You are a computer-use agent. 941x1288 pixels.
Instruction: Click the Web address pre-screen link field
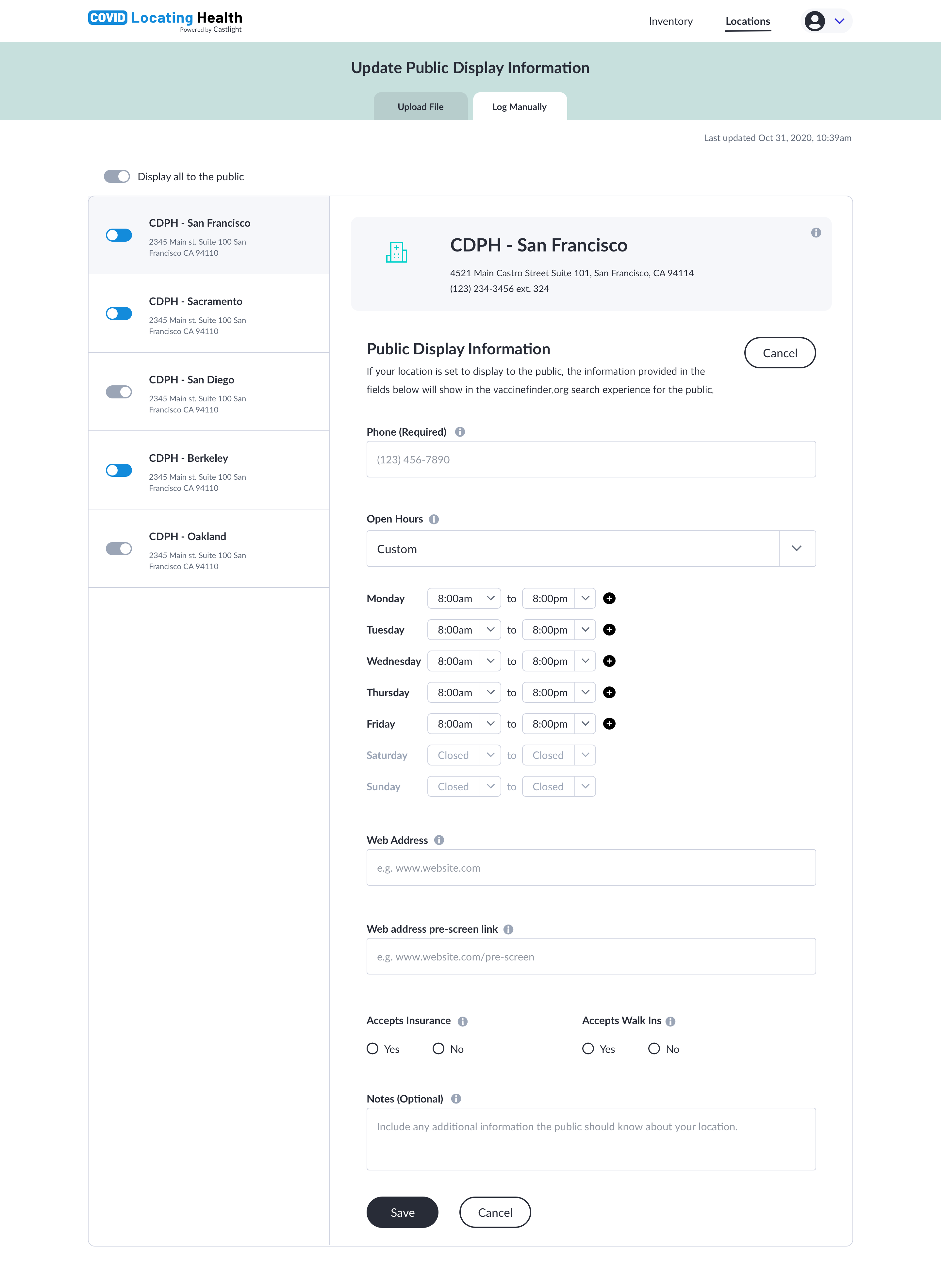(x=591, y=956)
